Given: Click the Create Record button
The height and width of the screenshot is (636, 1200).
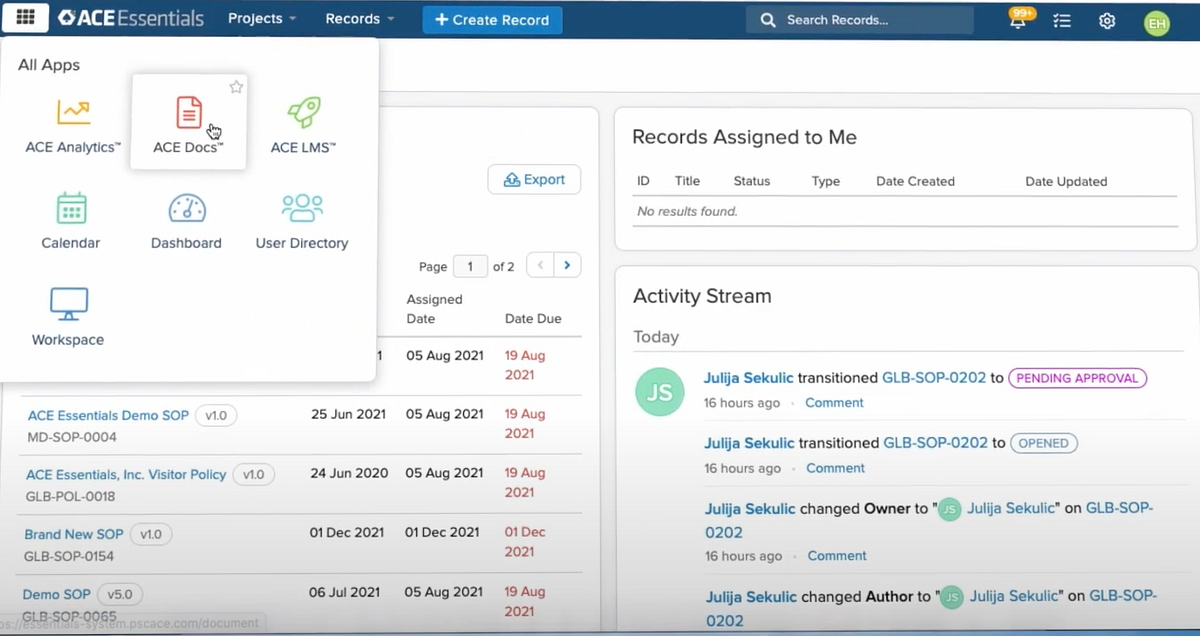Looking at the screenshot, I should [x=492, y=19].
